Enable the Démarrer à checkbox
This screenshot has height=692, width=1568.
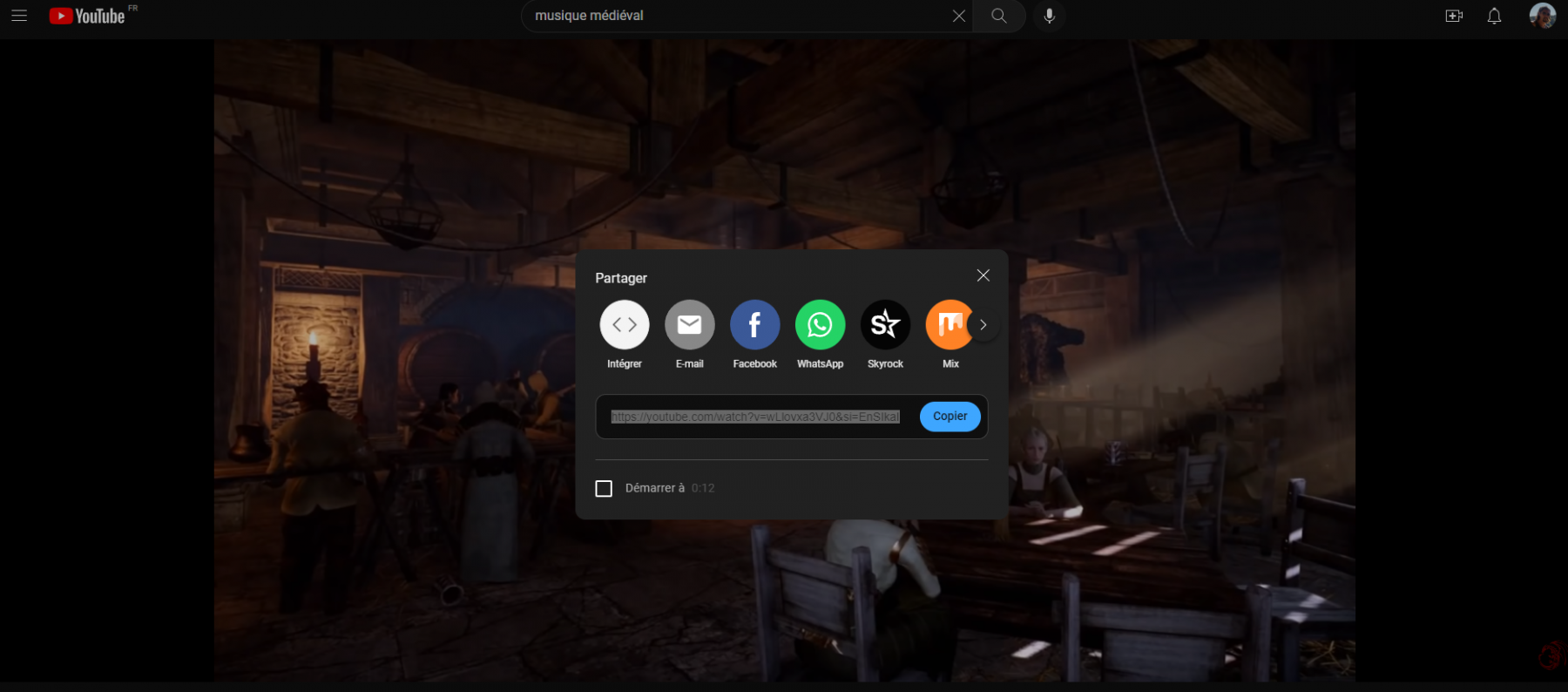point(604,488)
